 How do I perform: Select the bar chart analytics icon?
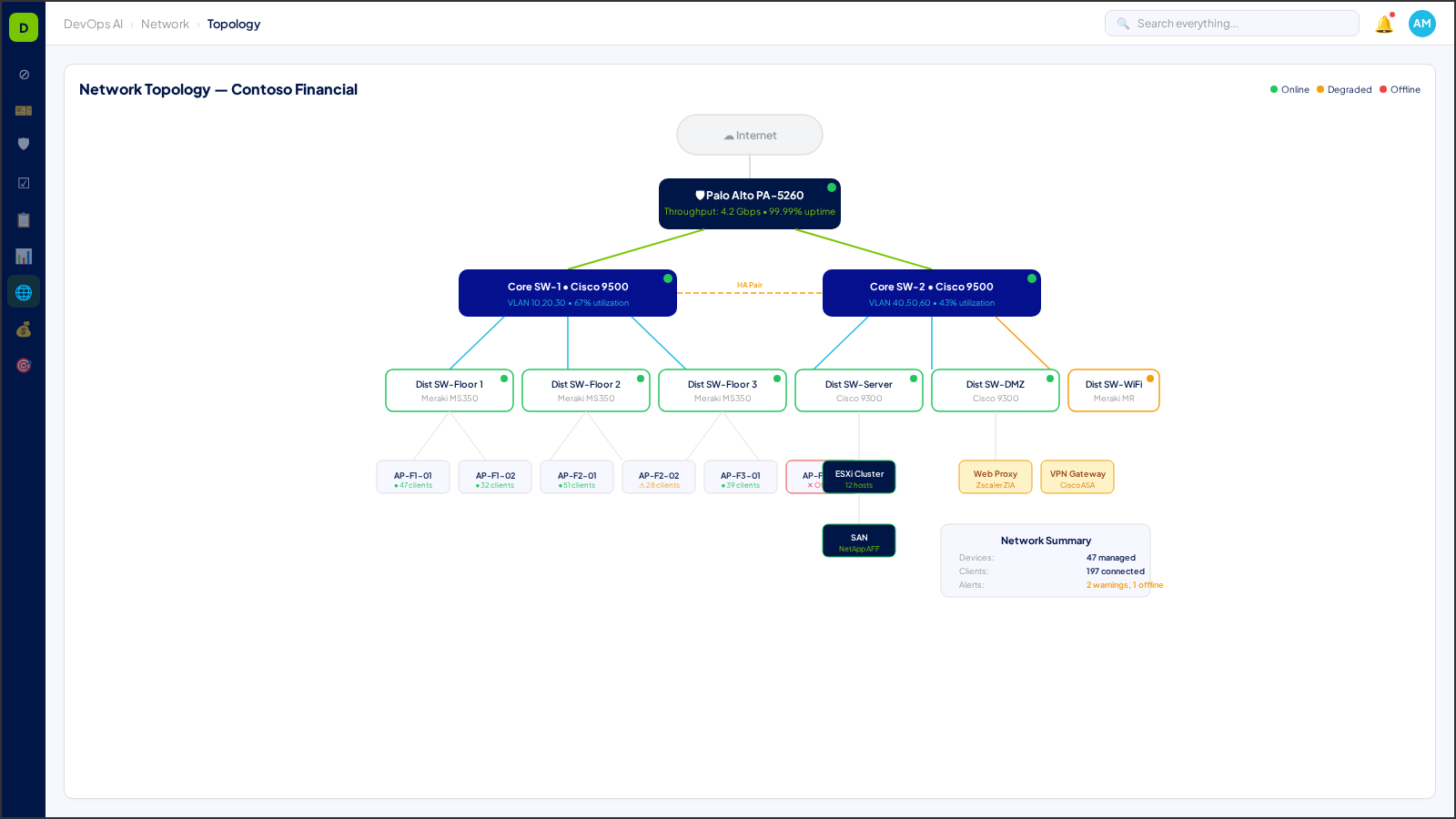pos(24,256)
